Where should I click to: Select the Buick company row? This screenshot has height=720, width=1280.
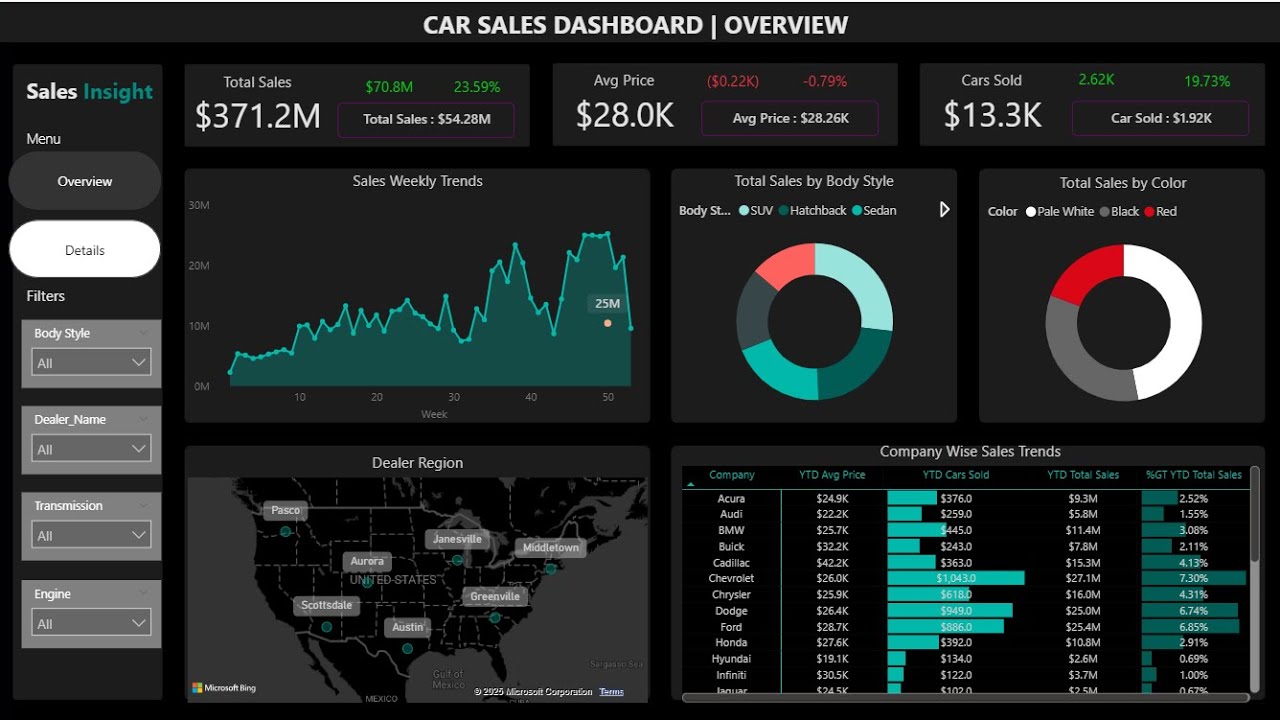pyautogui.click(x=965, y=546)
